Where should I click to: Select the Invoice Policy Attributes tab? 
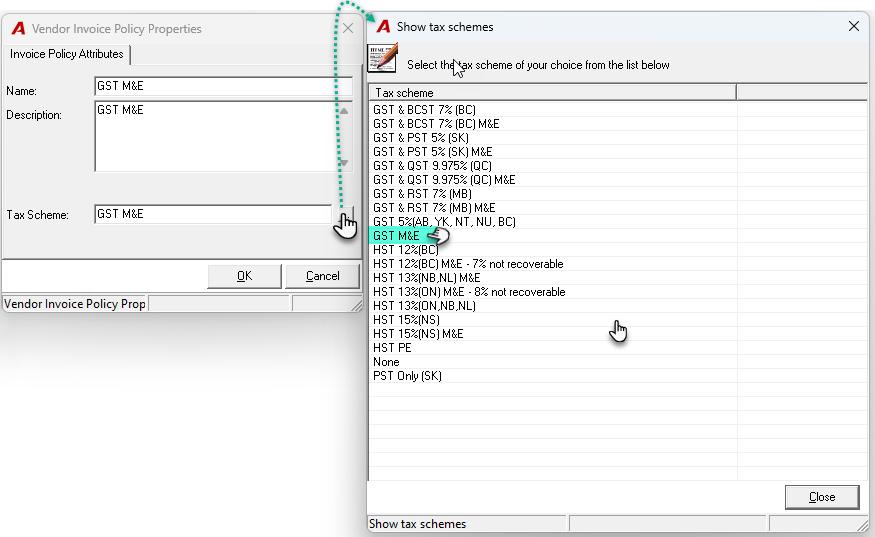click(66, 54)
